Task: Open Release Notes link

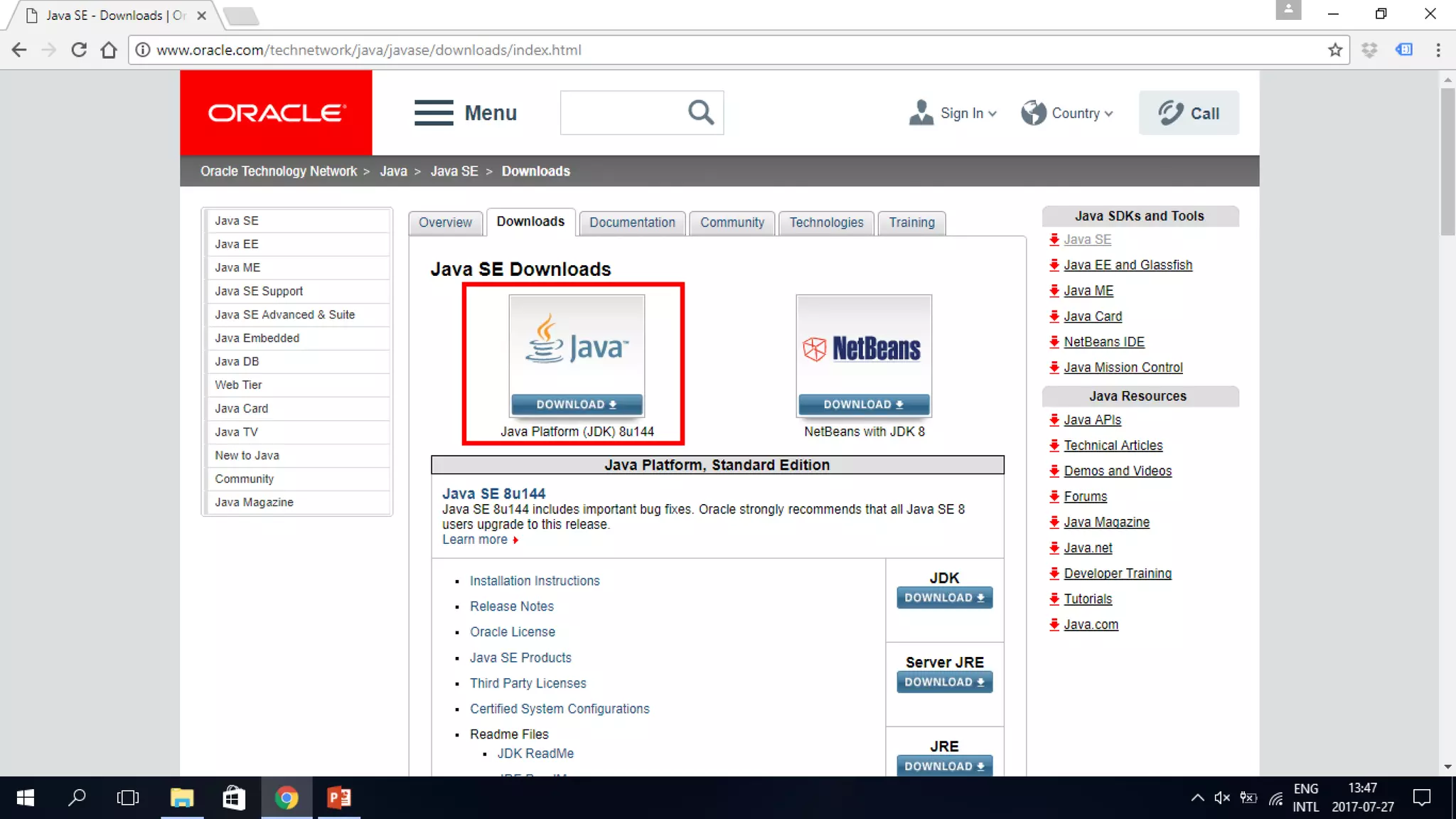Action: (x=512, y=606)
